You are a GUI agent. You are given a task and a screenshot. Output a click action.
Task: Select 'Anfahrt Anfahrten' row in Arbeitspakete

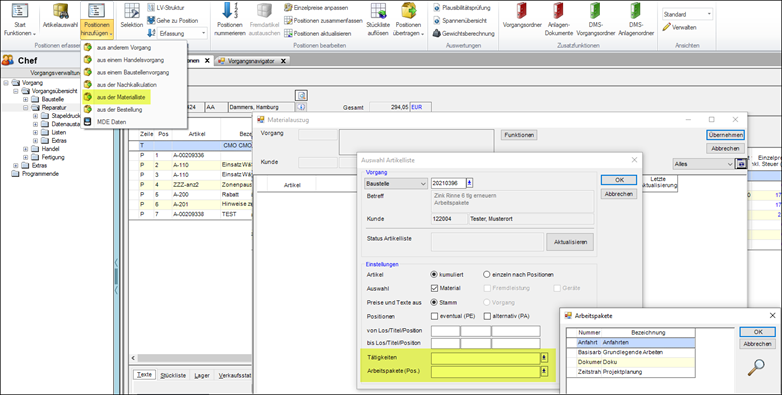(x=631, y=343)
